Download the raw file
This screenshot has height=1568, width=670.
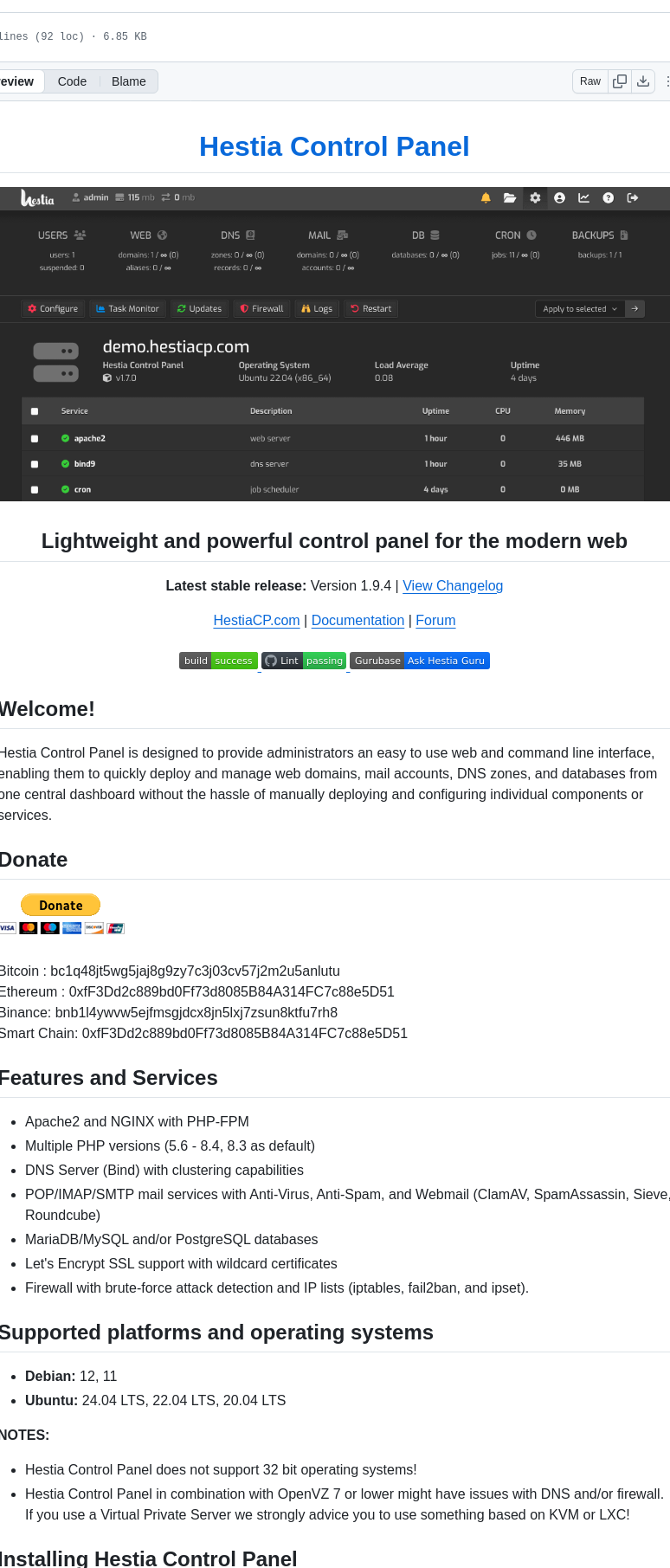[x=643, y=81]
